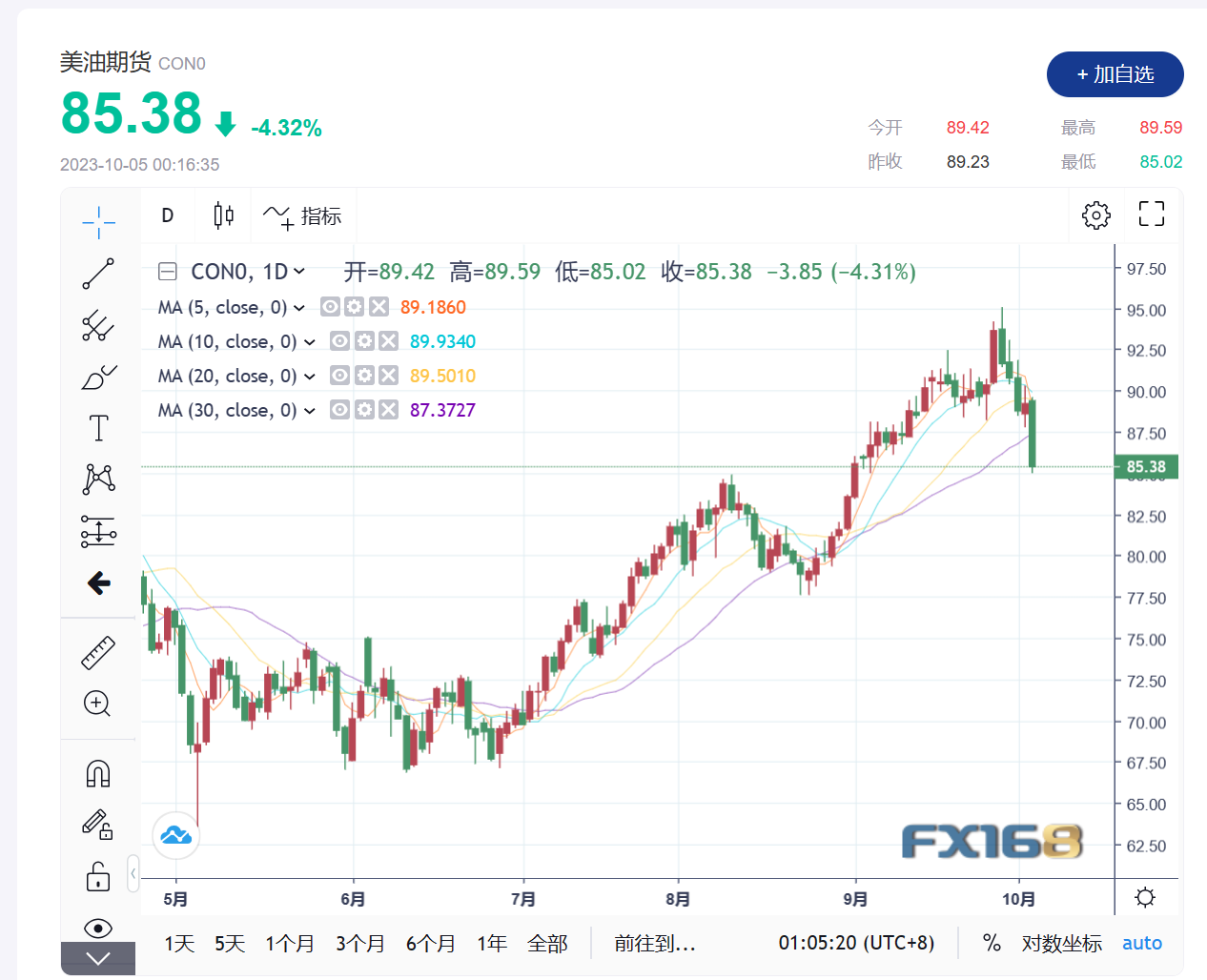Click the 10月 time axis label
Viewport: 1207px width, 980px height.
(x=1019, y=899)
